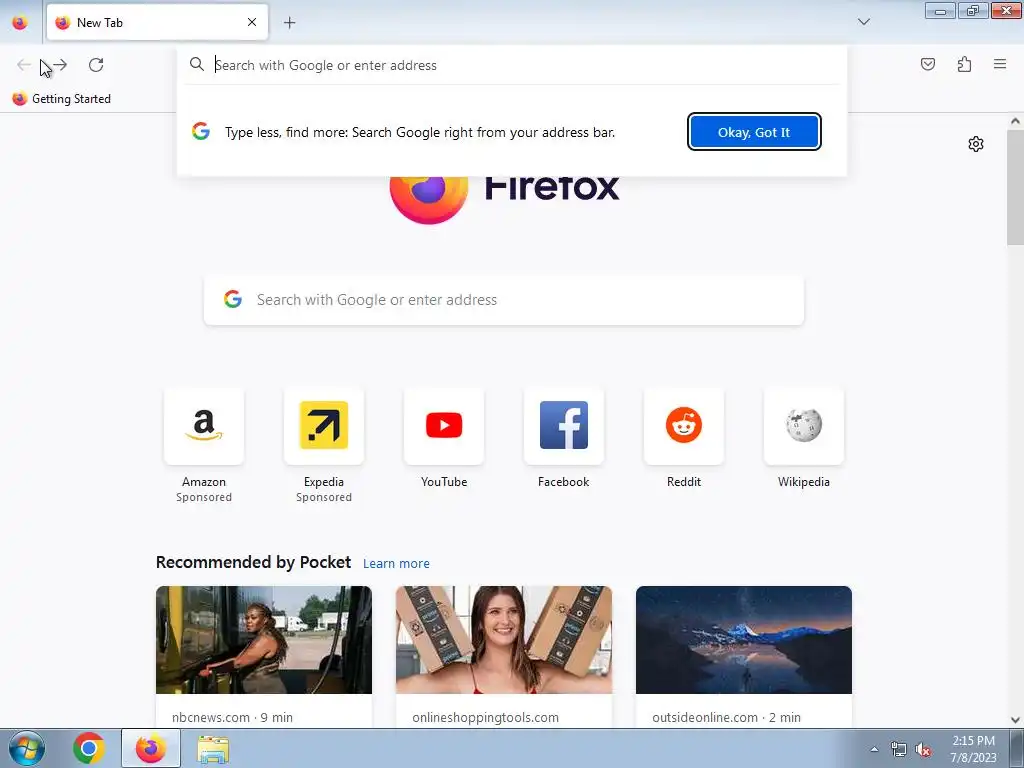Click the network tray icon
The width and height of the screenshot is (1024, 768).
point(899,749)
